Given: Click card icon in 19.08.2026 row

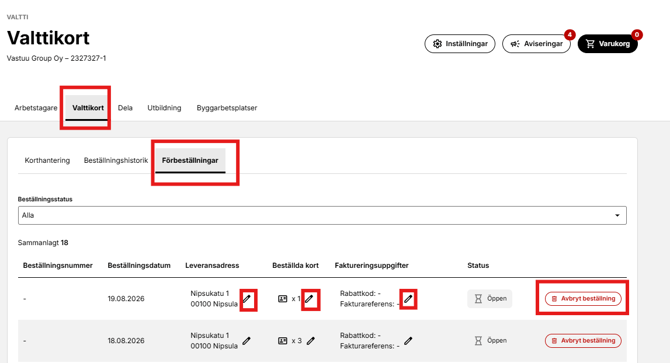Looking at the screenshot, I should [282, 299].
